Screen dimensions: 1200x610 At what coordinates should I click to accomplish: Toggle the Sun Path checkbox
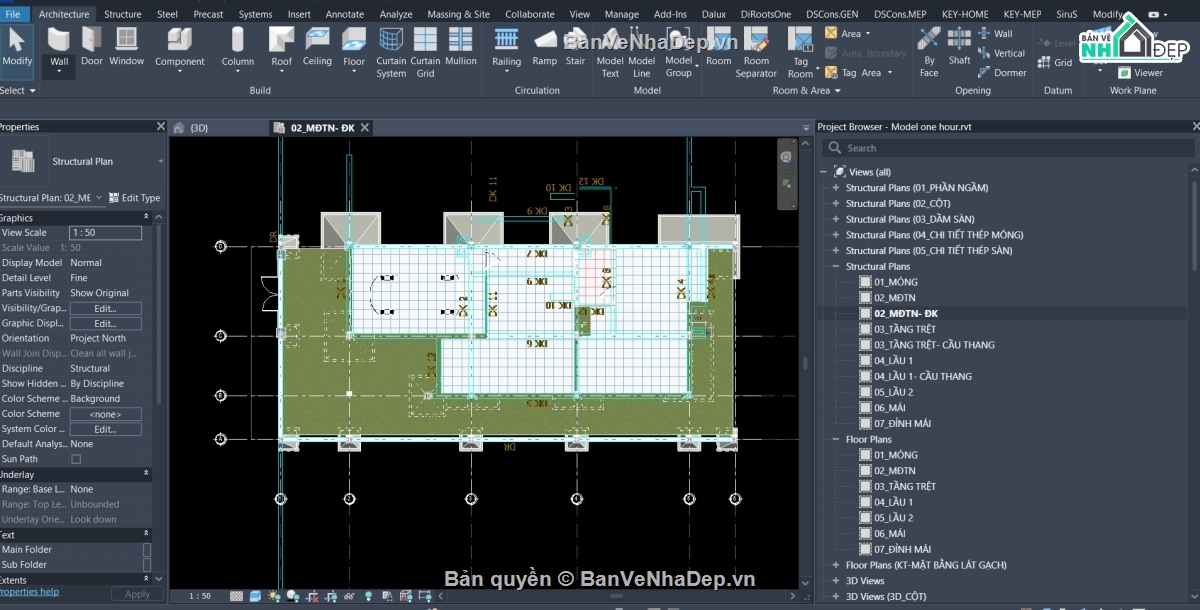pos(76,459)
